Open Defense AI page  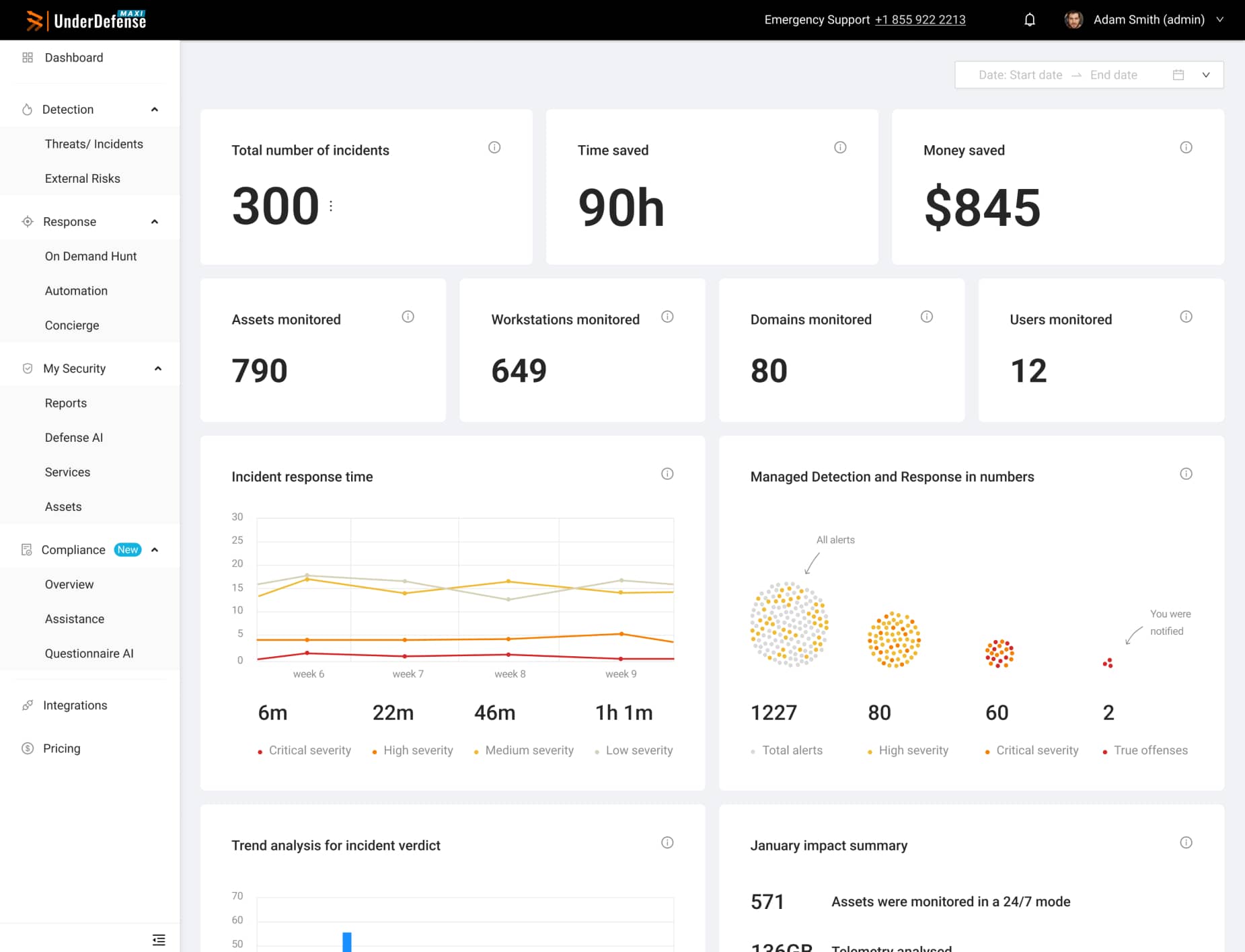[73, 438]
